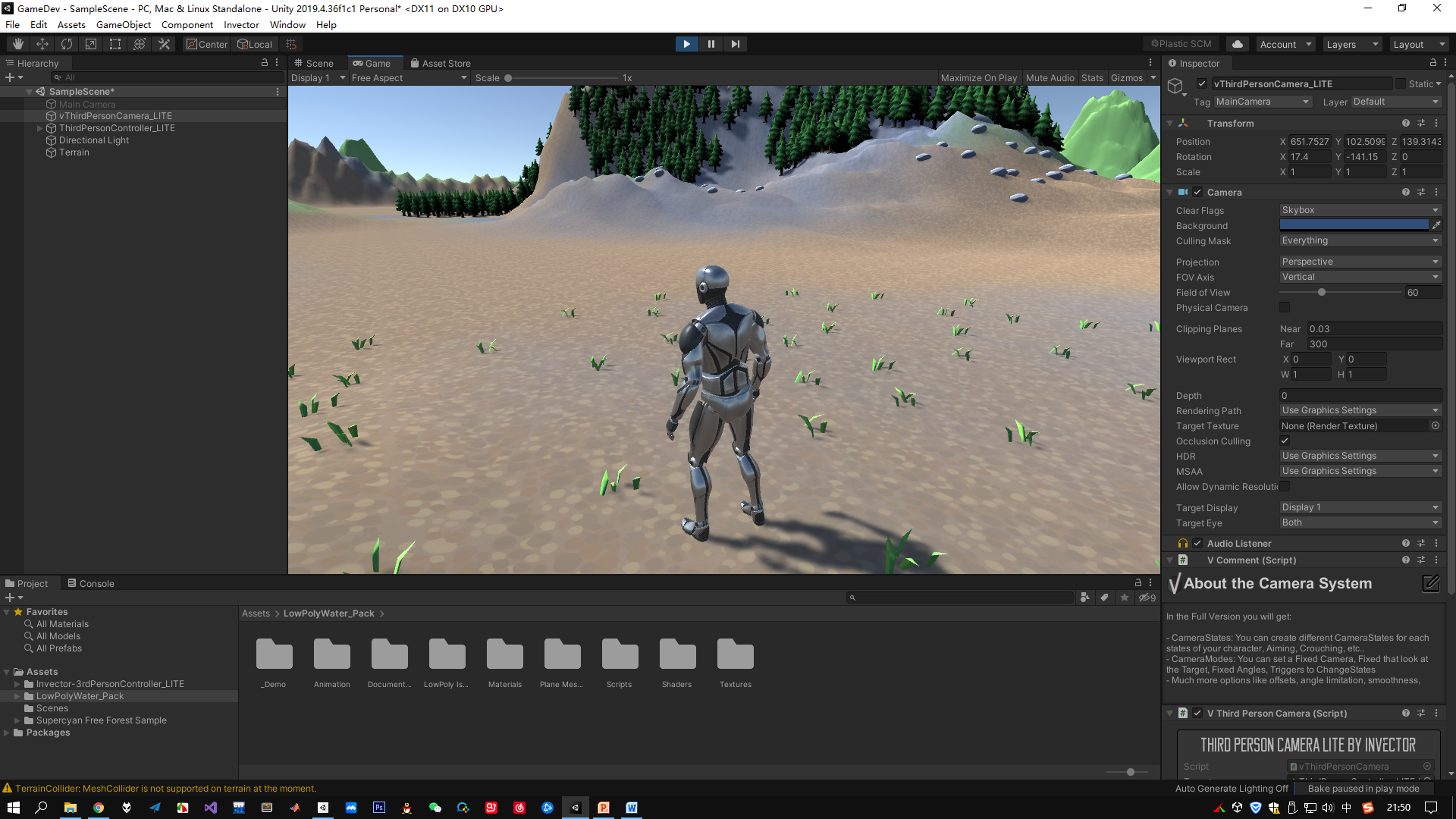
Task: Open Camera component preset settings icon
Action: [x=1421, y=192]
